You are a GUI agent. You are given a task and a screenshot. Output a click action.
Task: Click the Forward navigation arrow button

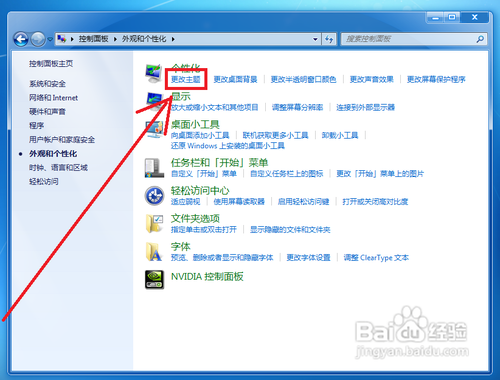(38, 39)
